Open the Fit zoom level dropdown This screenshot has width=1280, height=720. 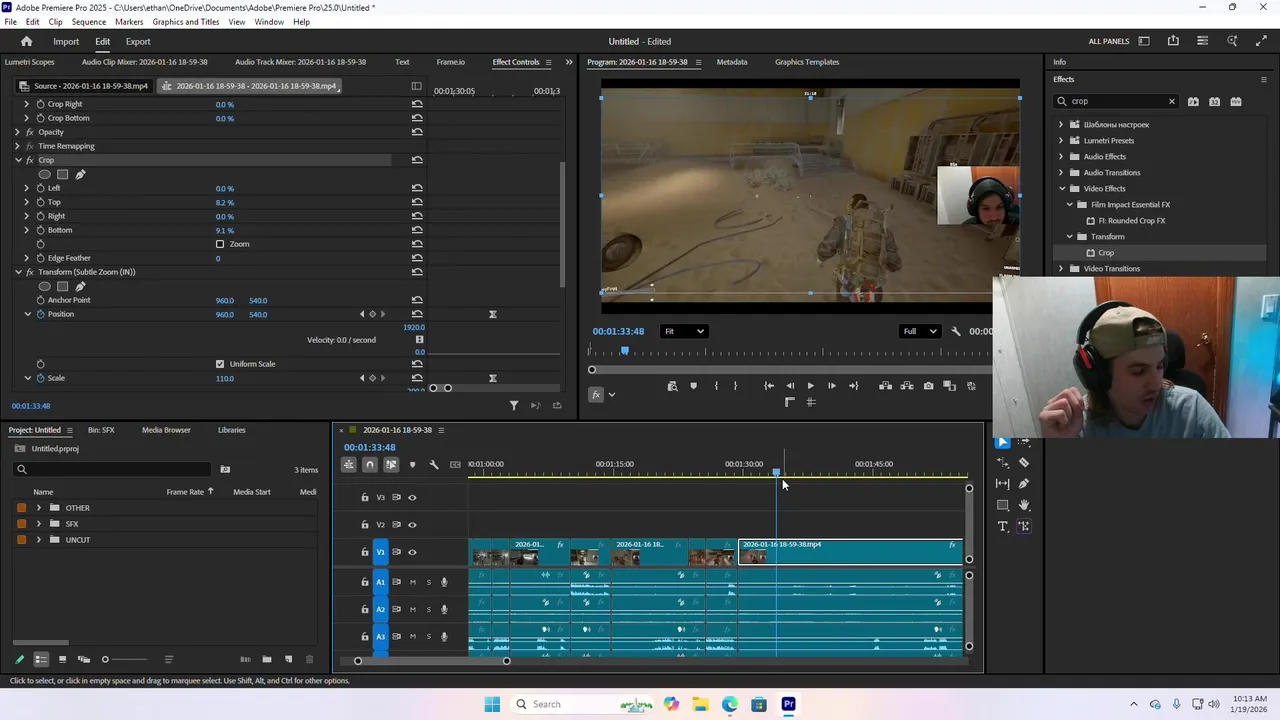coord(685,331)
